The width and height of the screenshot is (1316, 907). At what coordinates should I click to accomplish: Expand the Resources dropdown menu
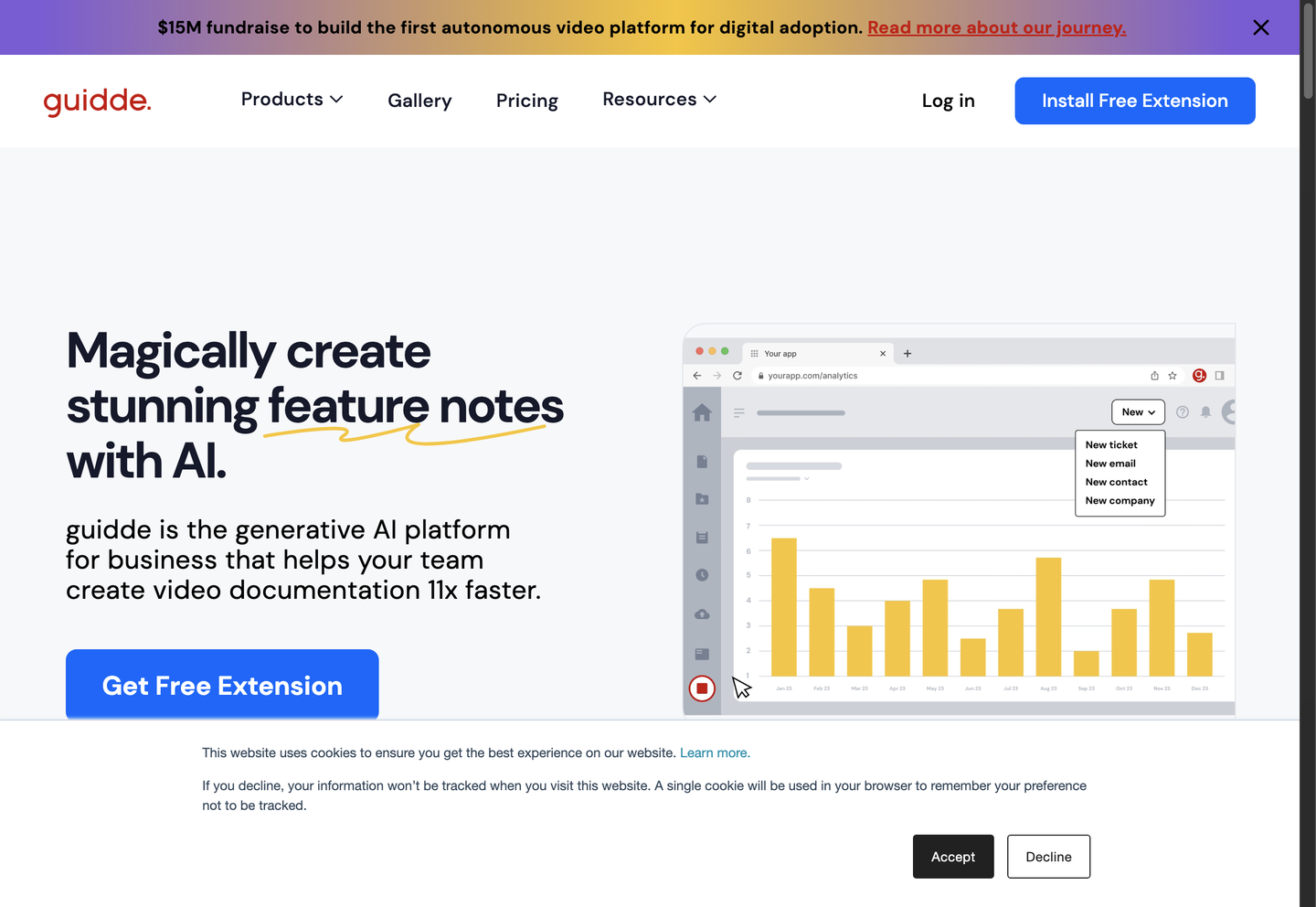[x=659, y=100]
